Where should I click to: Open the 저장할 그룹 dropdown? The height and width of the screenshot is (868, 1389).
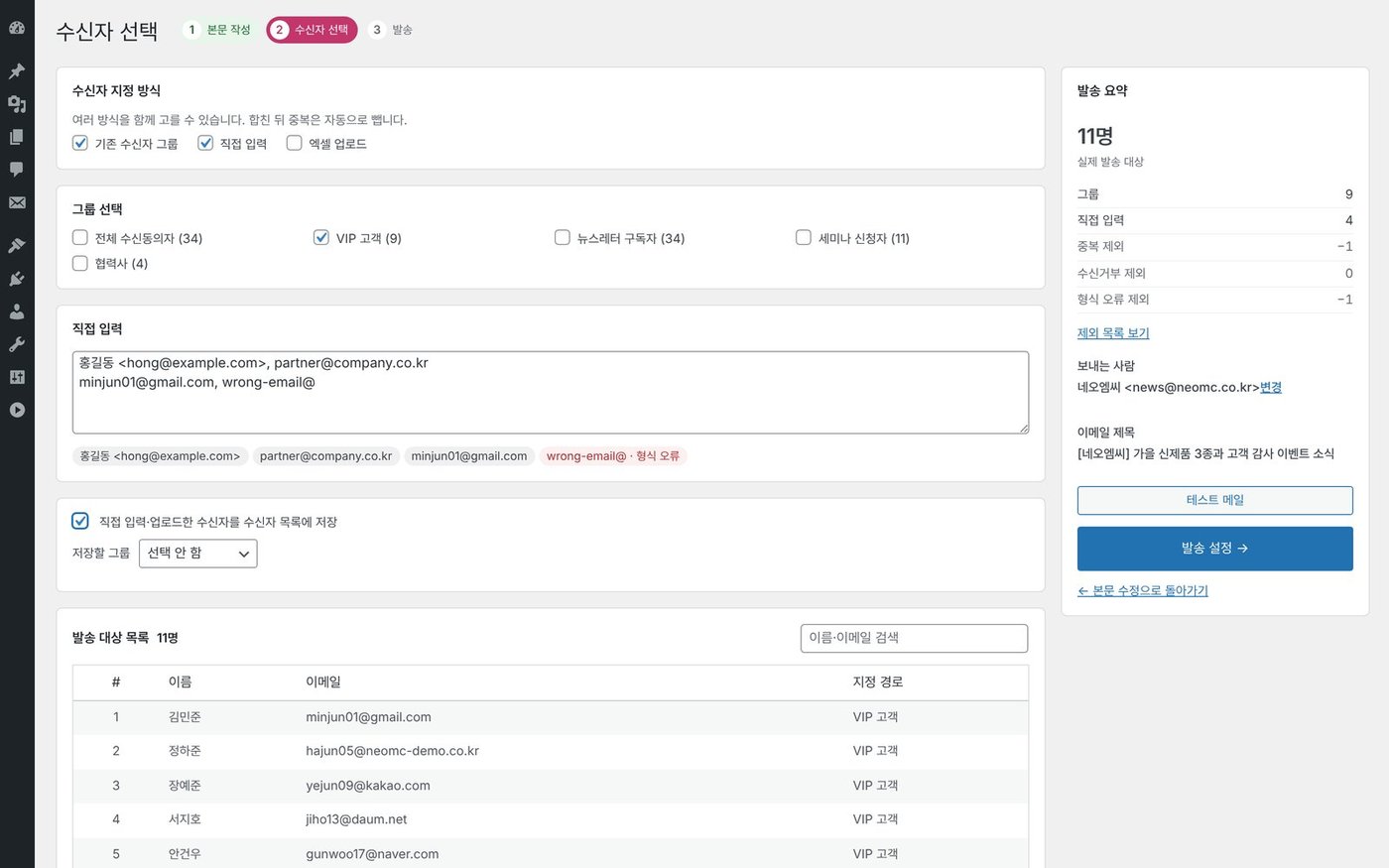[x=198, y=554]
